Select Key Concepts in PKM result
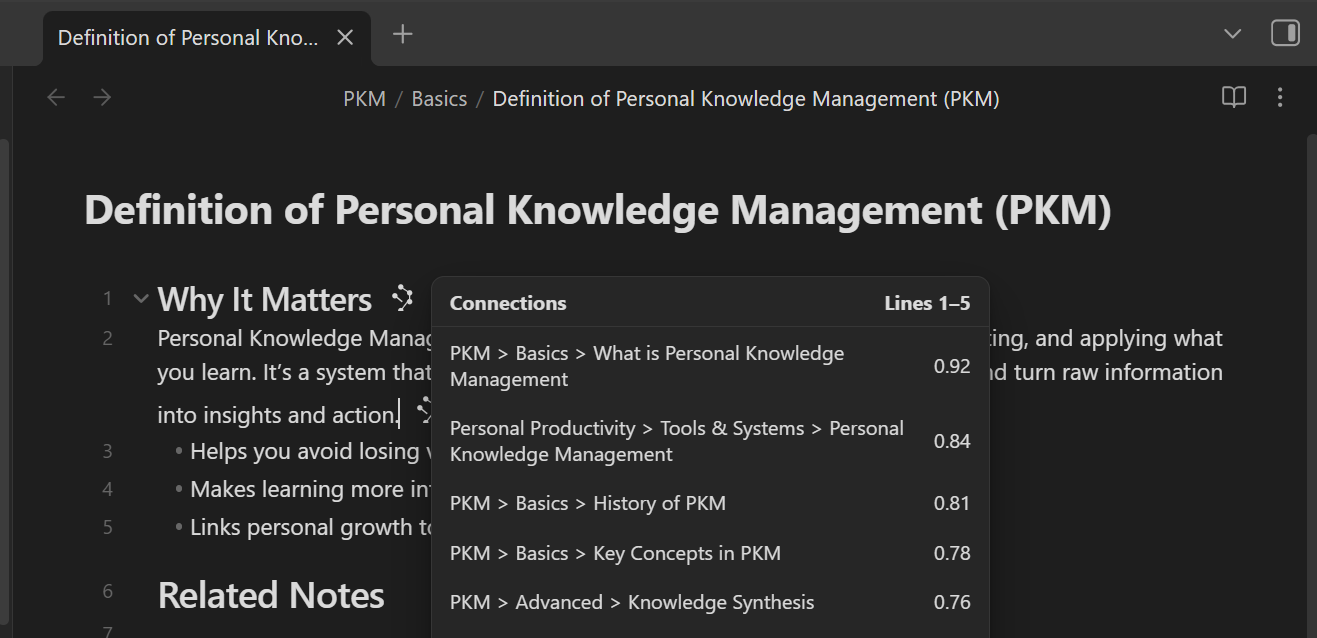Viewport: 1317px width, 638px height. point(615,553)
